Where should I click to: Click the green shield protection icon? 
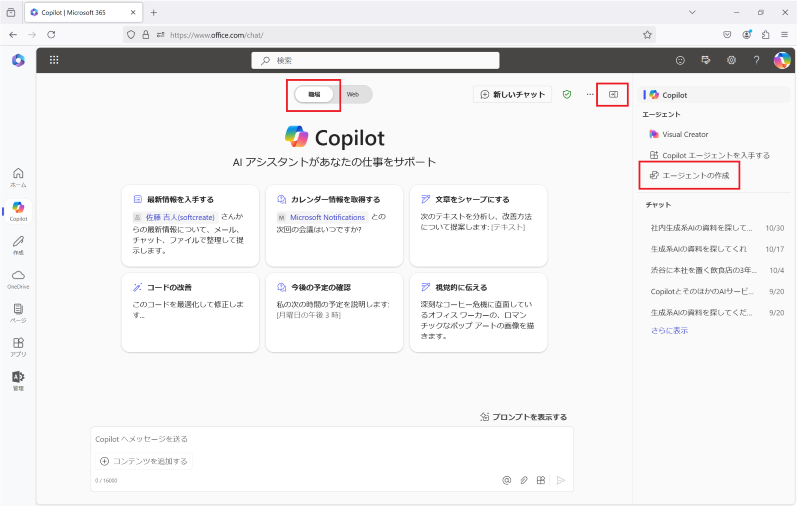[567, 94]
